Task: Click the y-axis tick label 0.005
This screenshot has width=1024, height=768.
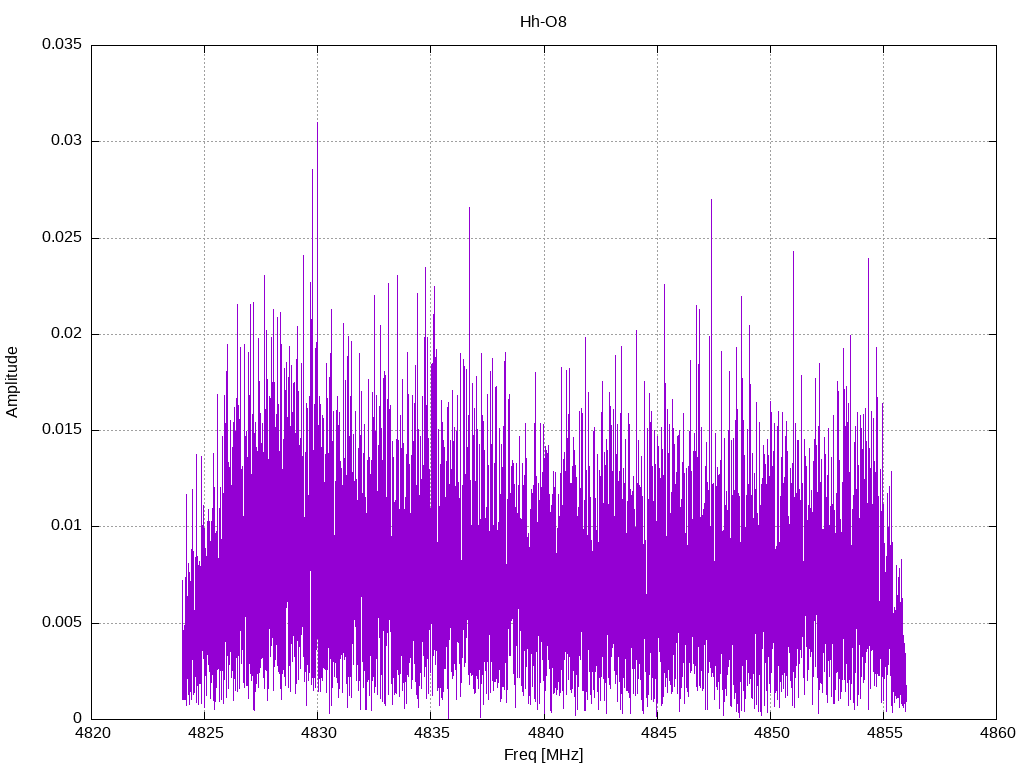Action: [62, 622]
